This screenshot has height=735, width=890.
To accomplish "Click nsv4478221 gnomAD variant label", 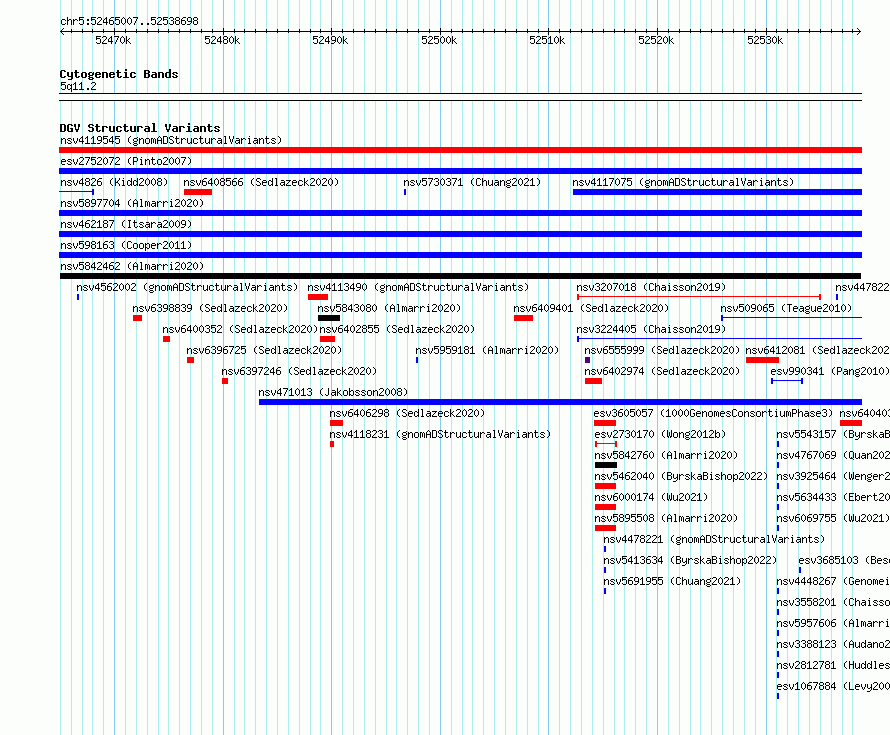I will 714,539.
